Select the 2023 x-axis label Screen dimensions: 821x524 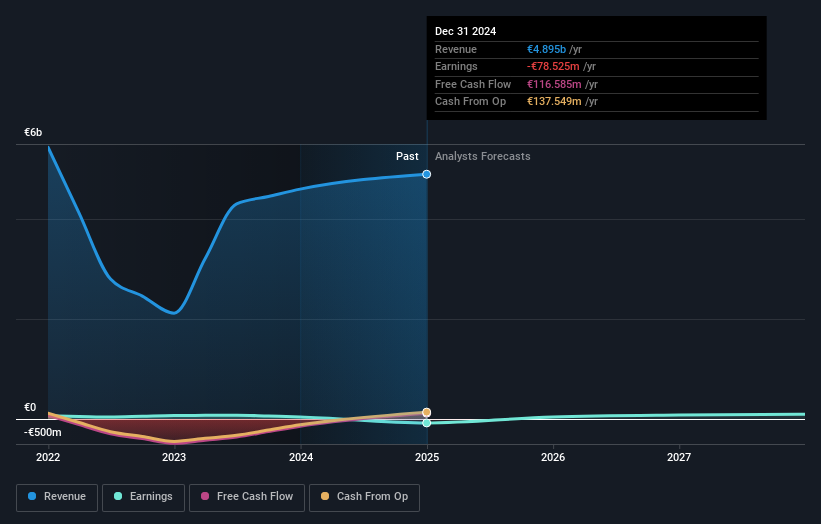(x=174, y=457)
